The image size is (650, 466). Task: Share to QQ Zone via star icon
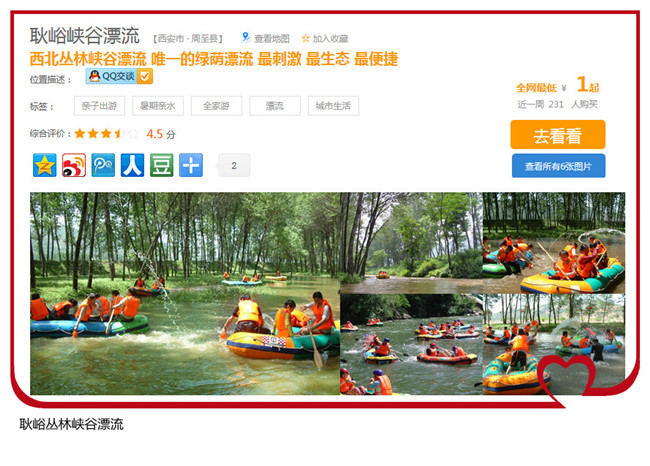point(45,165)
